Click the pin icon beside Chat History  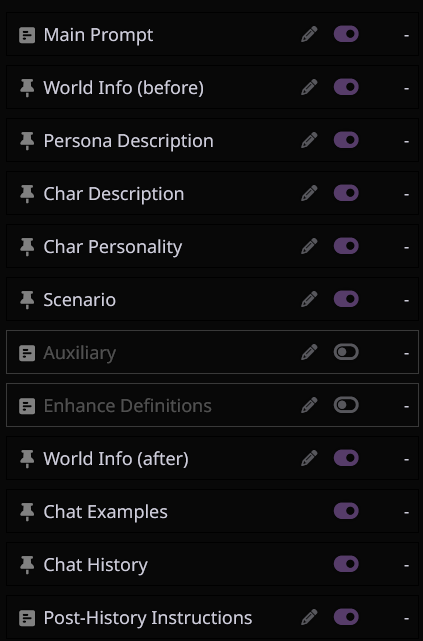click(x=27, y=565)
